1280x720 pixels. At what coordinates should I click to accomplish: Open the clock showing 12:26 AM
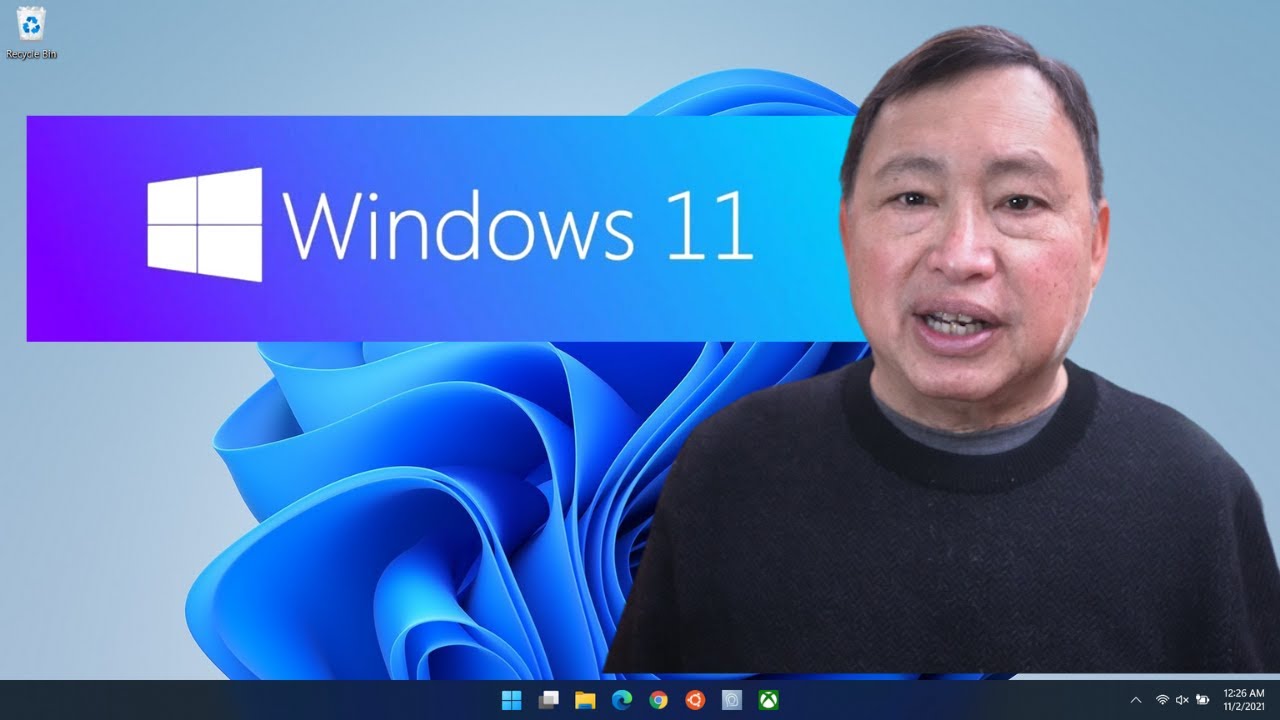[x=1244, y=699]
